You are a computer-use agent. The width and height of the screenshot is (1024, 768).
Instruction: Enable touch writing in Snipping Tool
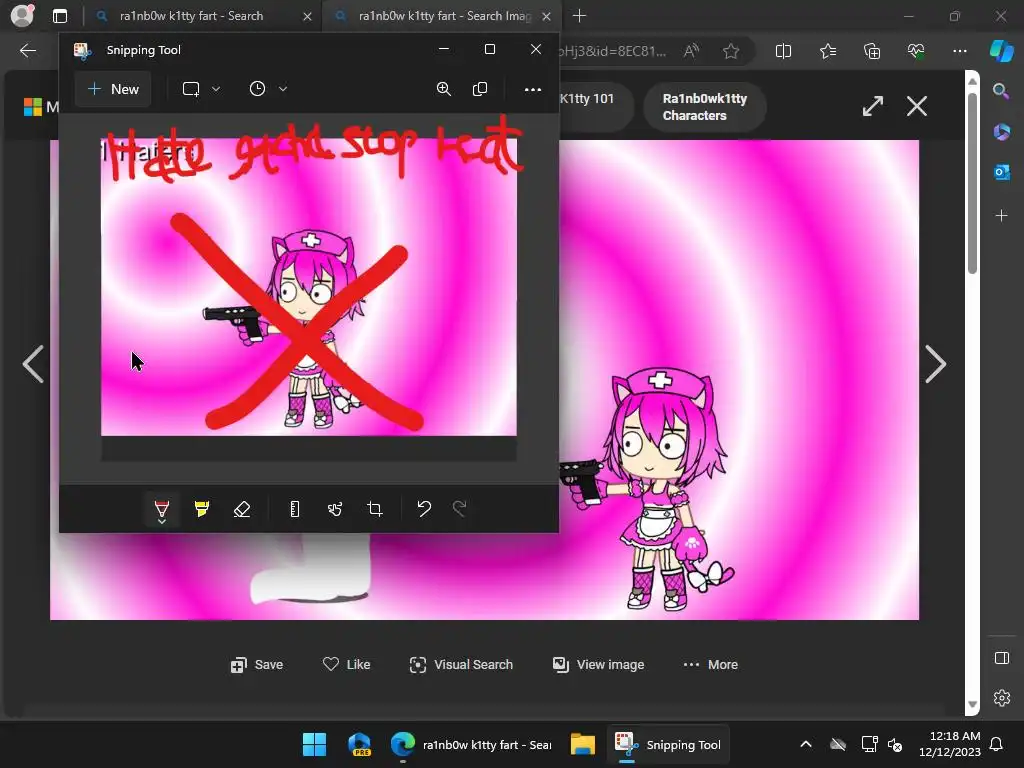(x=335, y=509)
